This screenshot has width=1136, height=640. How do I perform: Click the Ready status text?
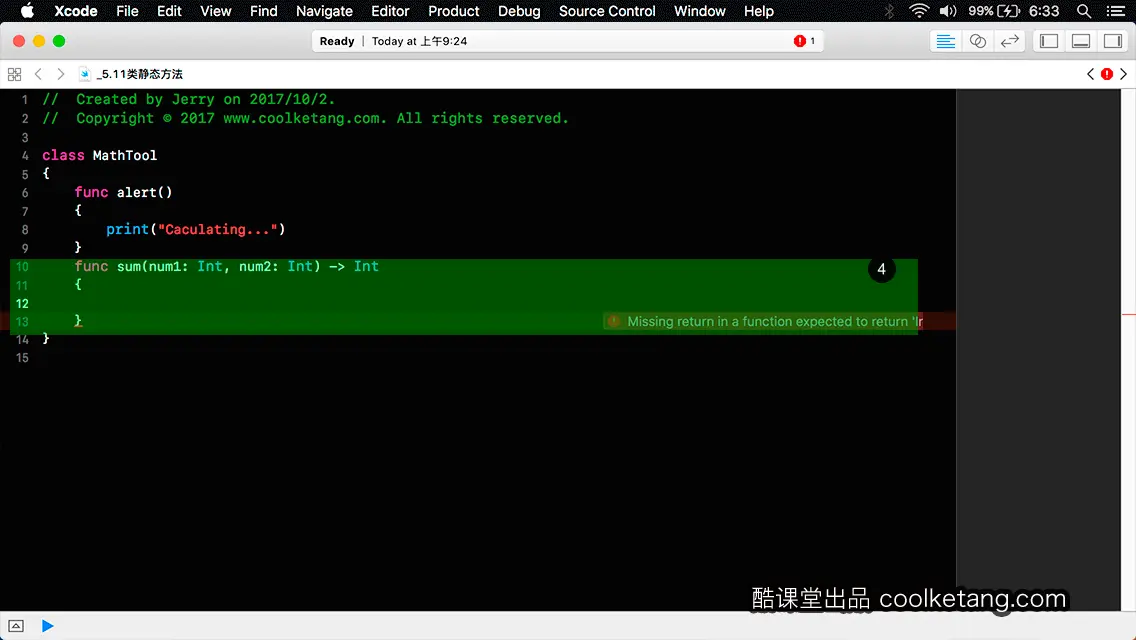point(337,41)
